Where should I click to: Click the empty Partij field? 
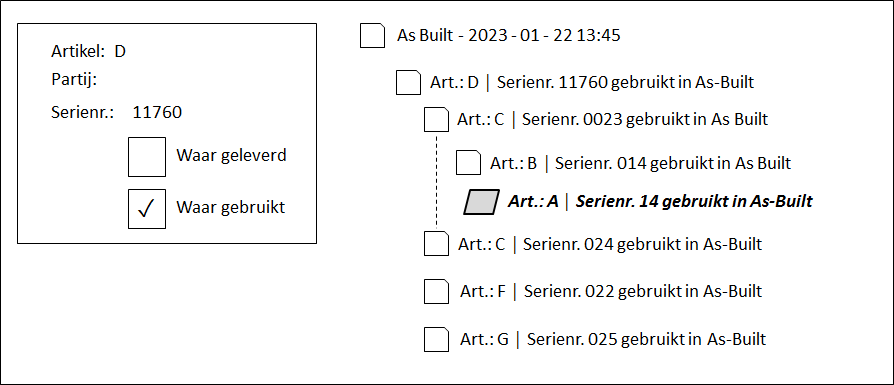point(171,80)
